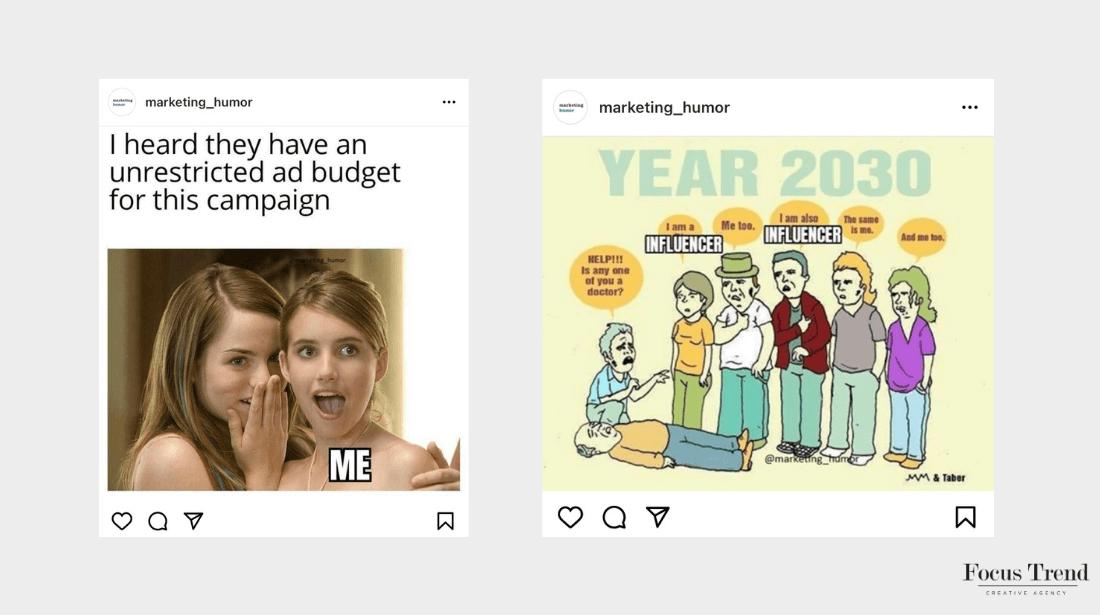Open left post three-dot options menu

(449, 102)
